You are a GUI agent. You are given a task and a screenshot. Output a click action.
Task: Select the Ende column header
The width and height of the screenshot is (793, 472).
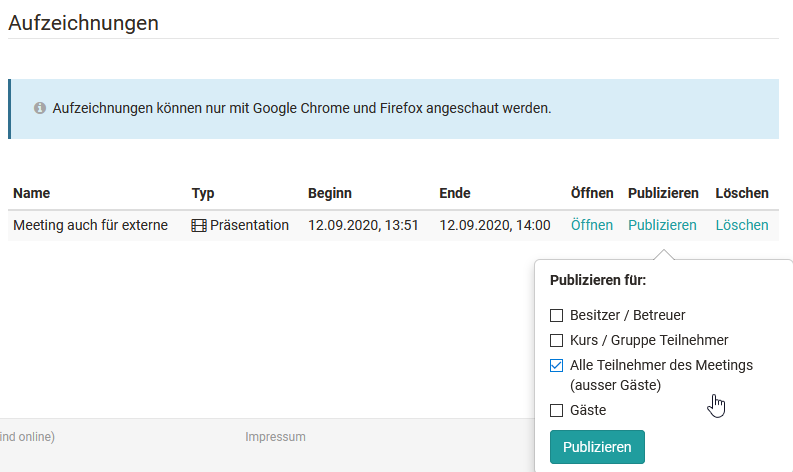click(455, 193)
